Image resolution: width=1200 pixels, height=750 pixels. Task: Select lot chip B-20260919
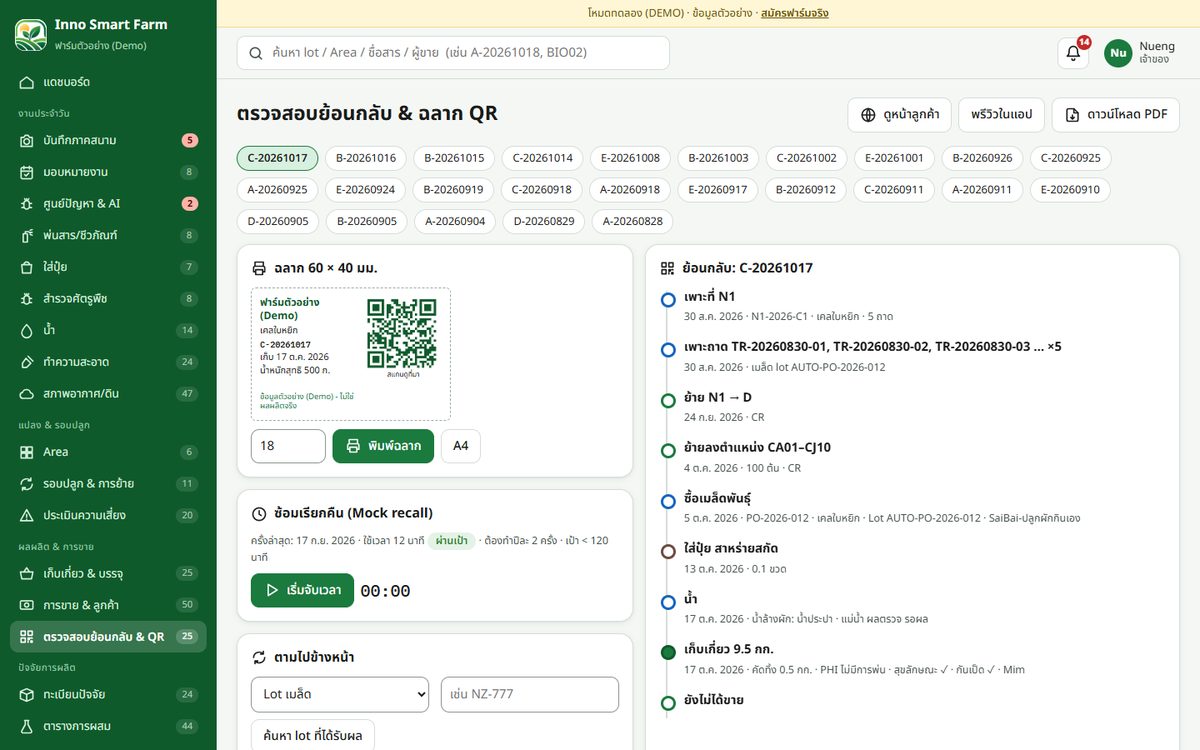(x=454, y=190)
